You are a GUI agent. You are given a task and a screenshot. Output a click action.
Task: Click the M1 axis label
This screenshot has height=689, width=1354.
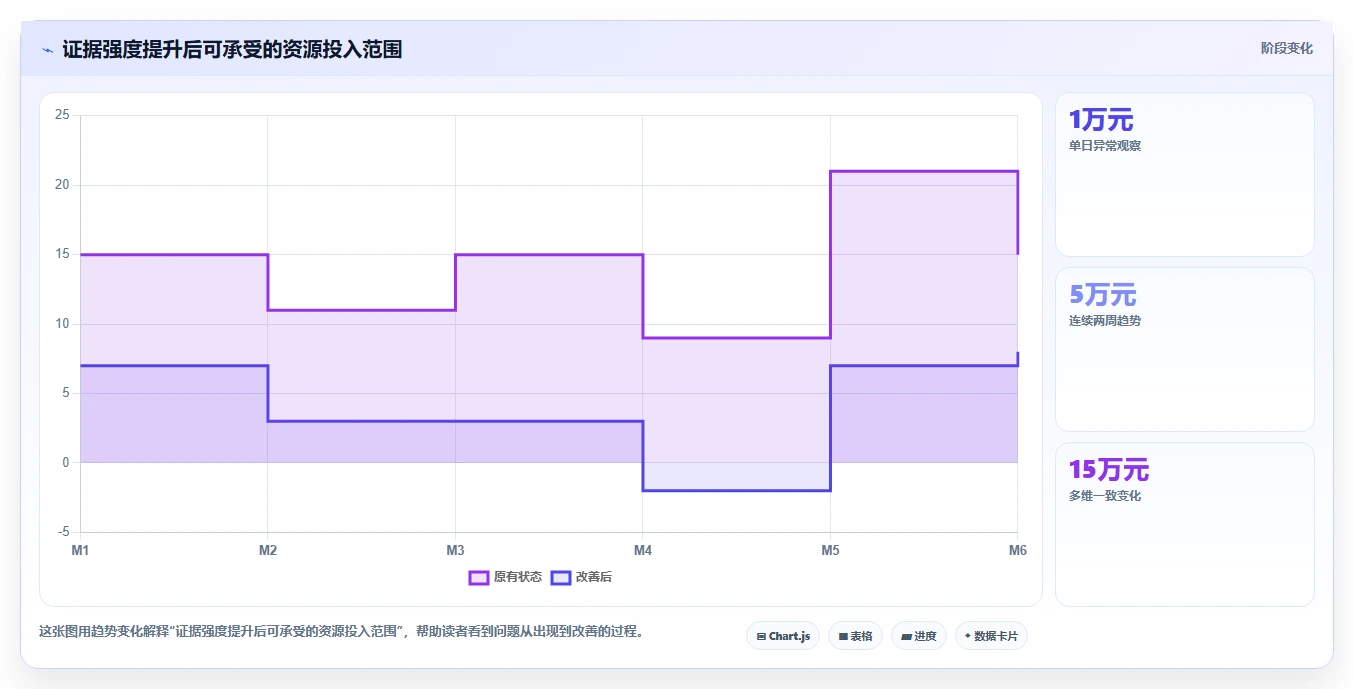pyautogui.click(x=80, y=550)
